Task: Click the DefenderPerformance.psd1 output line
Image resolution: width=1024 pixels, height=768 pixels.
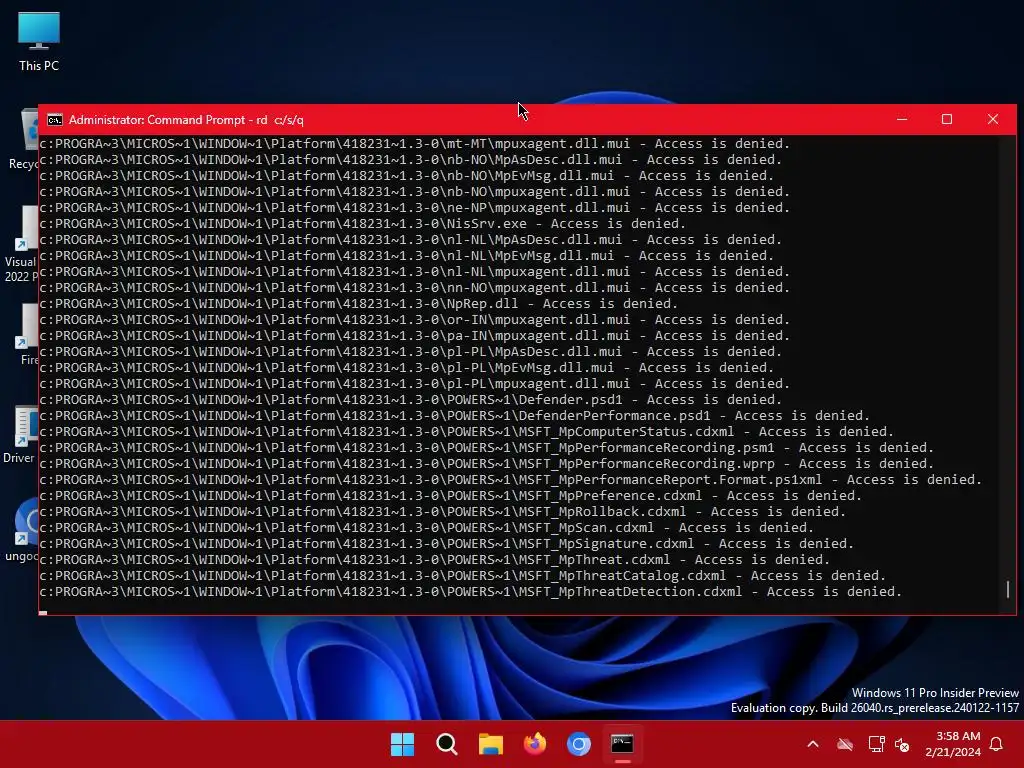Action: [455, 415]
